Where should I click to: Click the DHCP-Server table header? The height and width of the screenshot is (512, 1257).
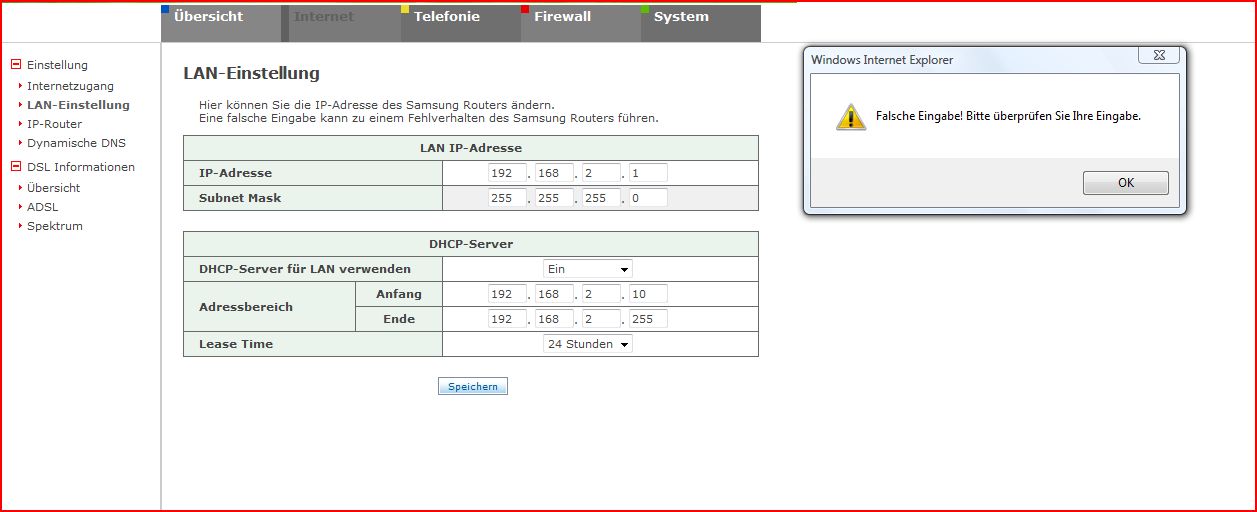470,244
